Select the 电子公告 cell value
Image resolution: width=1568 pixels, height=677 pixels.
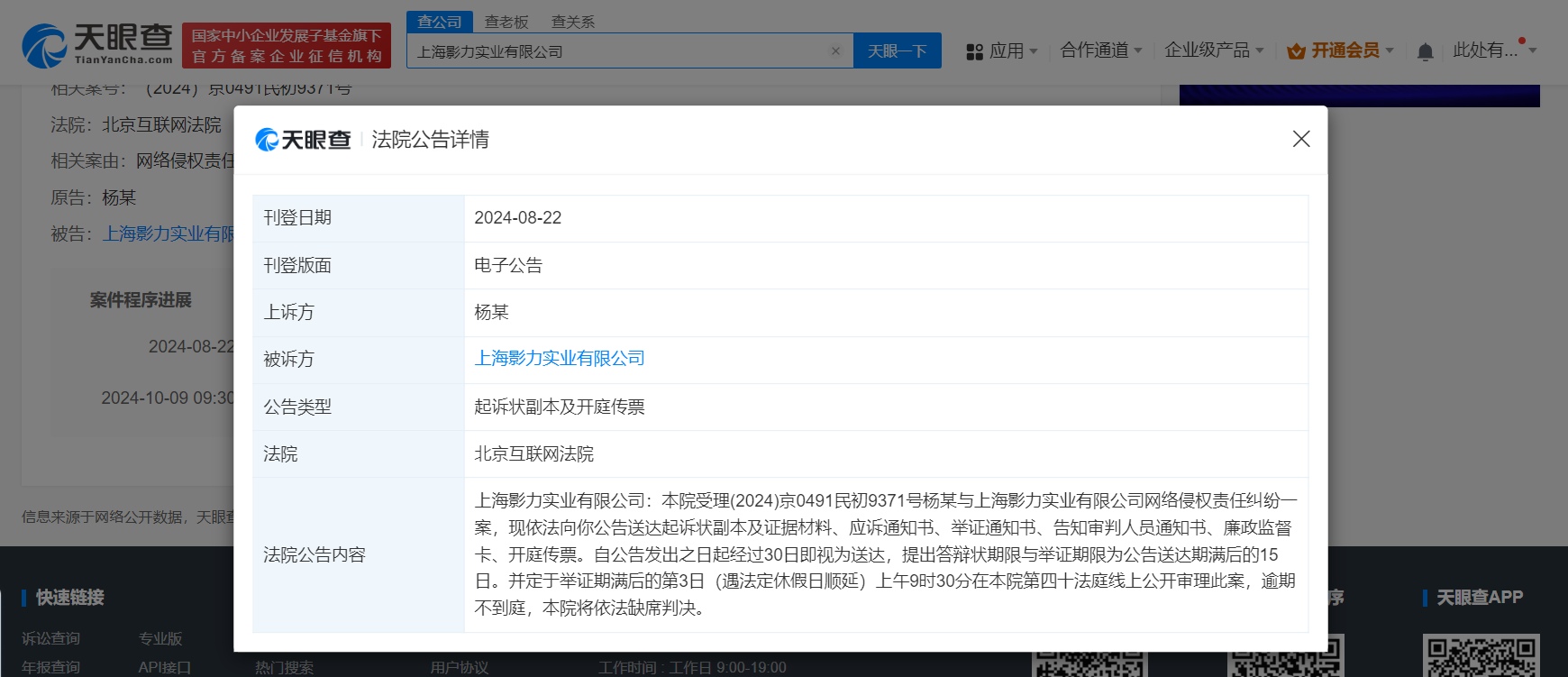pyautogui.click(x=886, y=265)
